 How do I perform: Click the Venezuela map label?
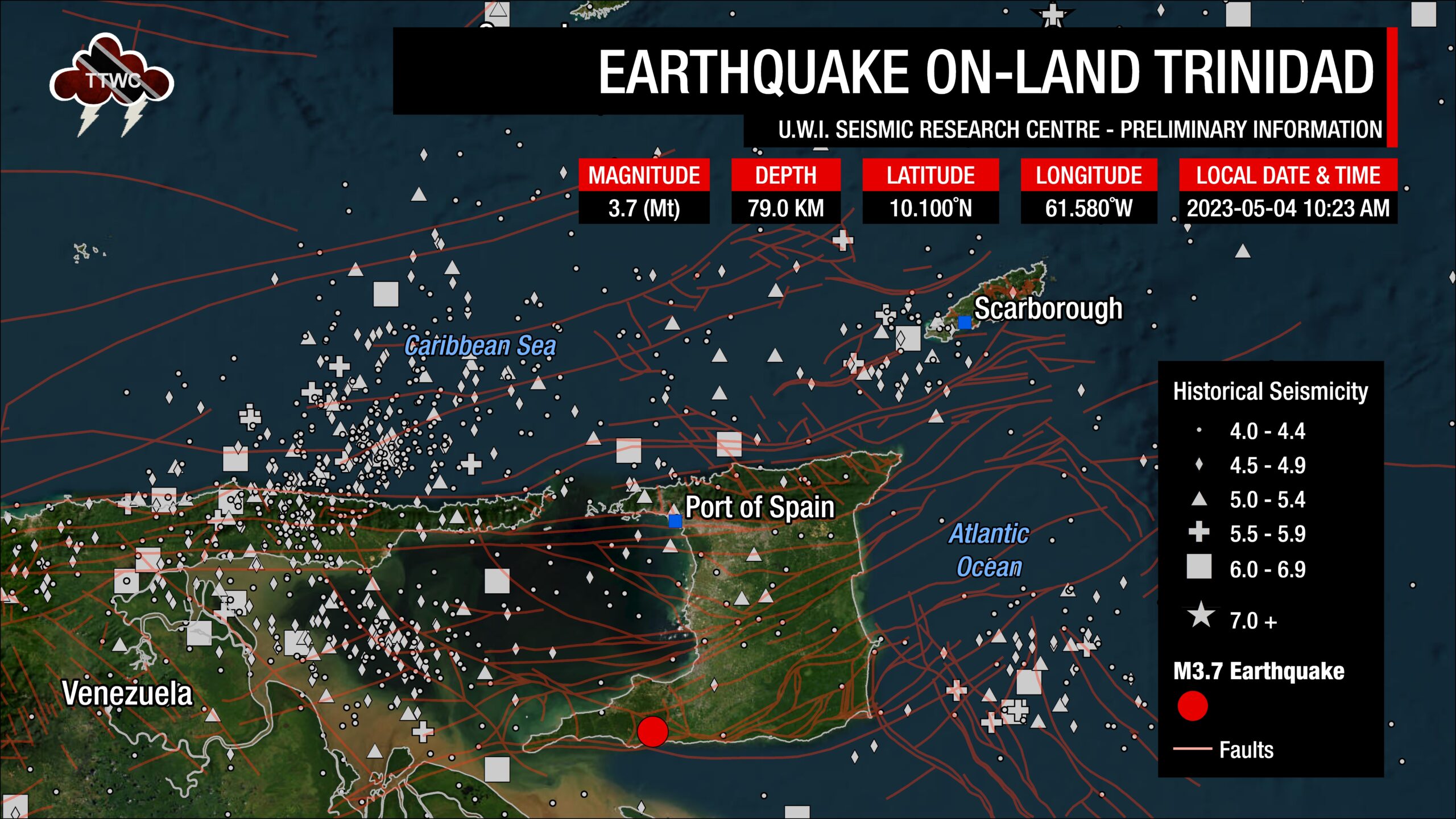[x=127, y=693]
